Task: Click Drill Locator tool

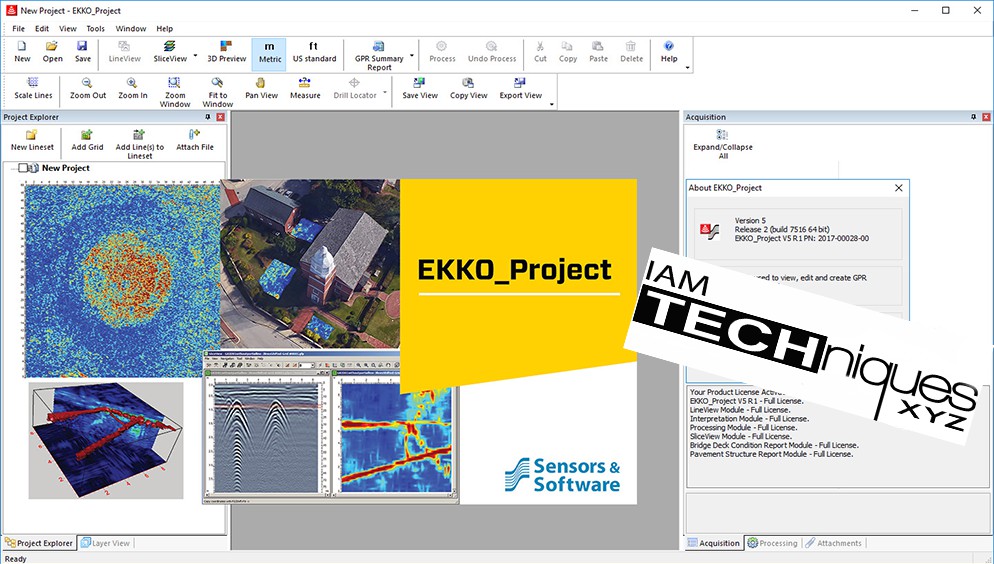Action: 354,89
